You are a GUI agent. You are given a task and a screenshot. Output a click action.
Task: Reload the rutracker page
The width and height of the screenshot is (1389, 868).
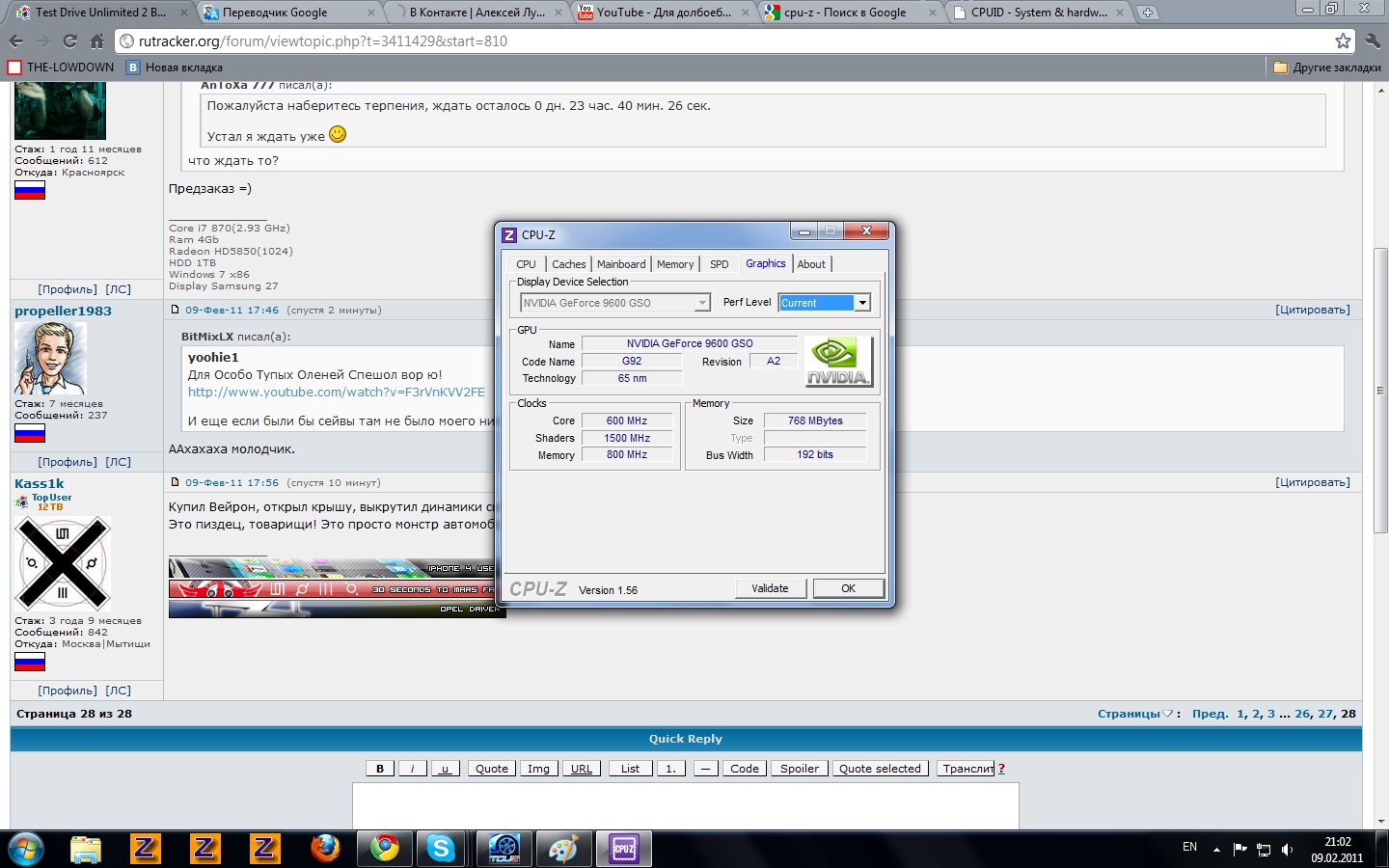(69, 41)
